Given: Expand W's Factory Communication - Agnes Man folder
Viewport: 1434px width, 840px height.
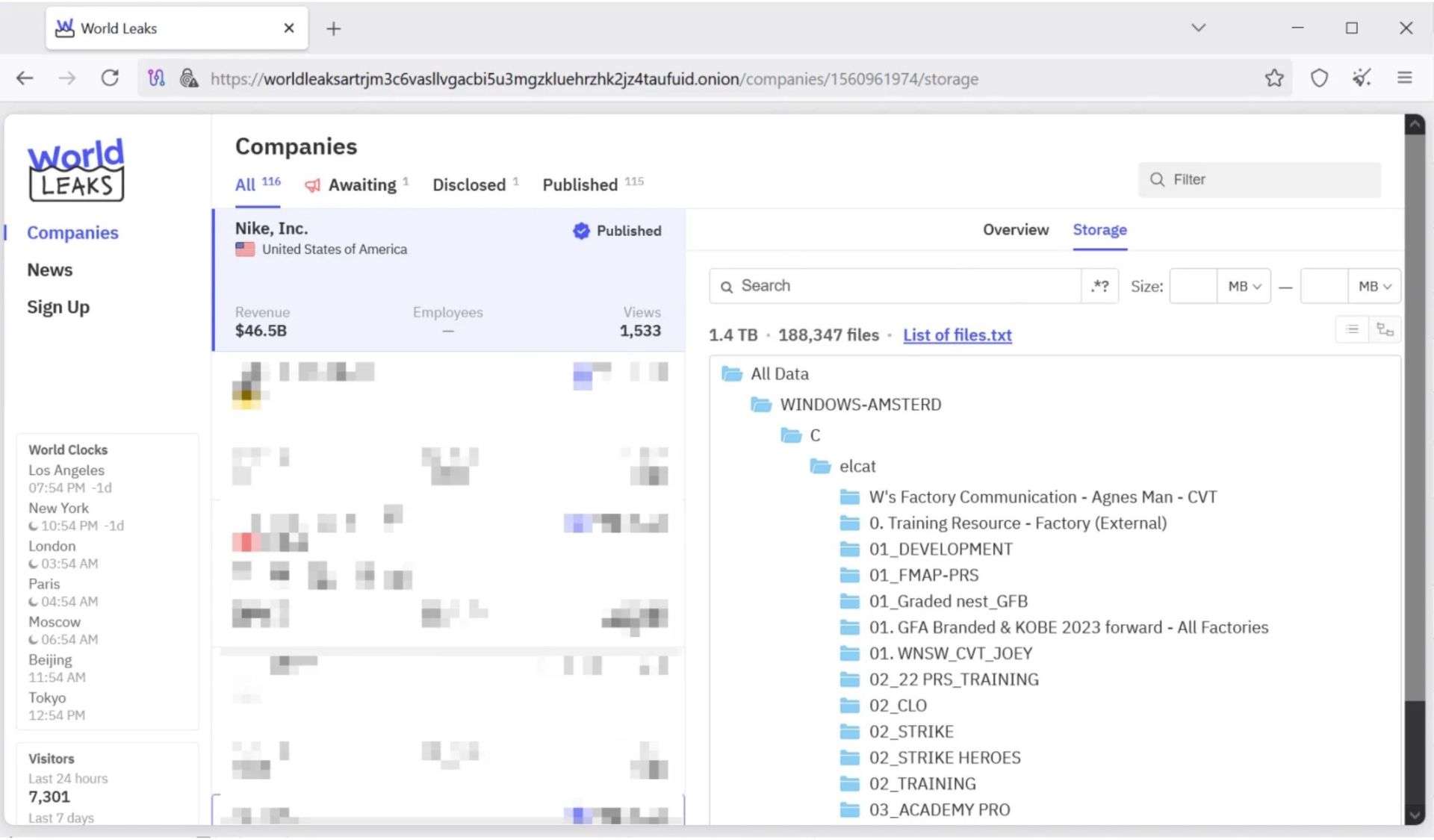Looking at the screenshot, I should click(x=1028, y=497).
